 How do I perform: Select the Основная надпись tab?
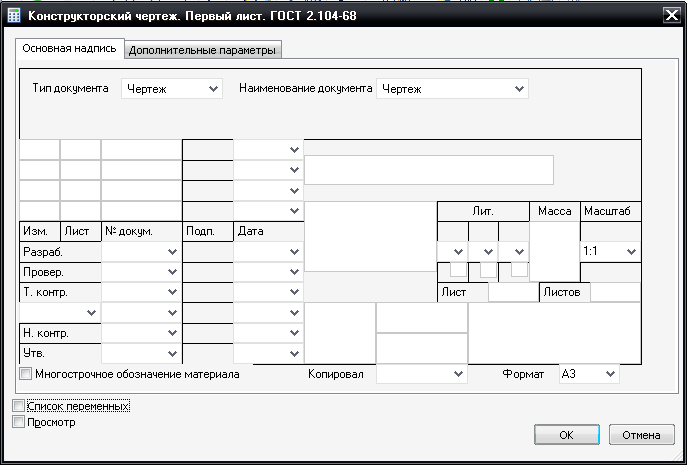click(69, 48)
